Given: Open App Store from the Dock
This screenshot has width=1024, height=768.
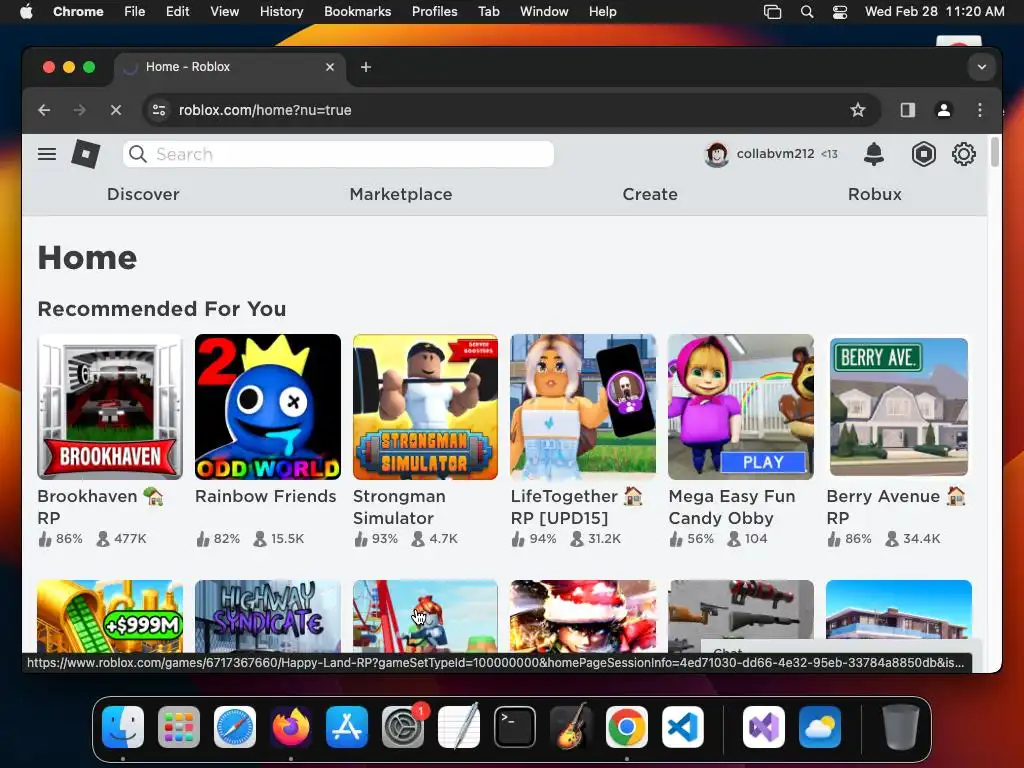Looking at the screenshot, I should click(x=347, y=727).
